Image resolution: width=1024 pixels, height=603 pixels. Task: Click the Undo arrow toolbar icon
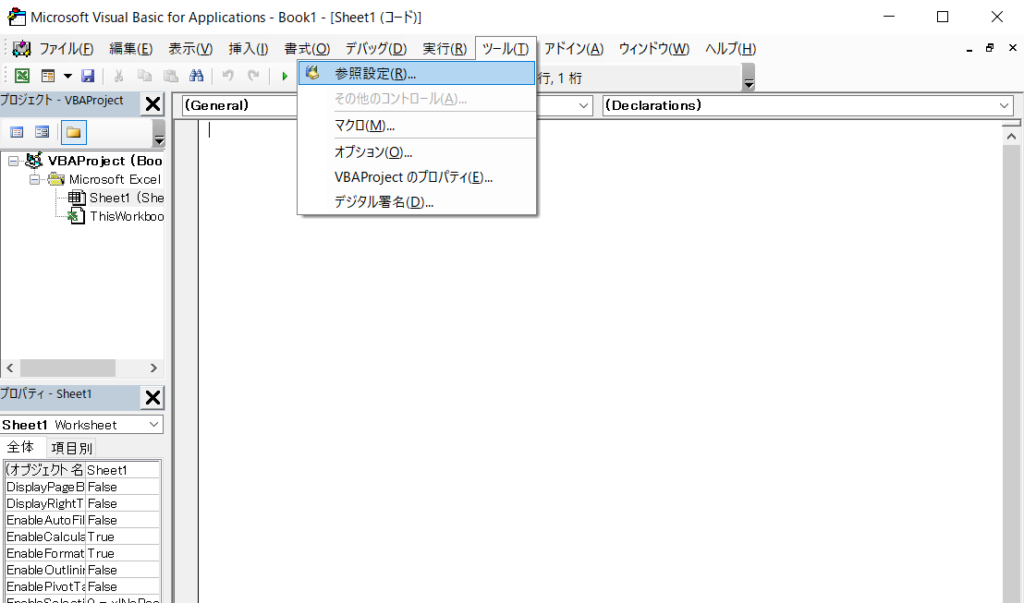[227, 76]
